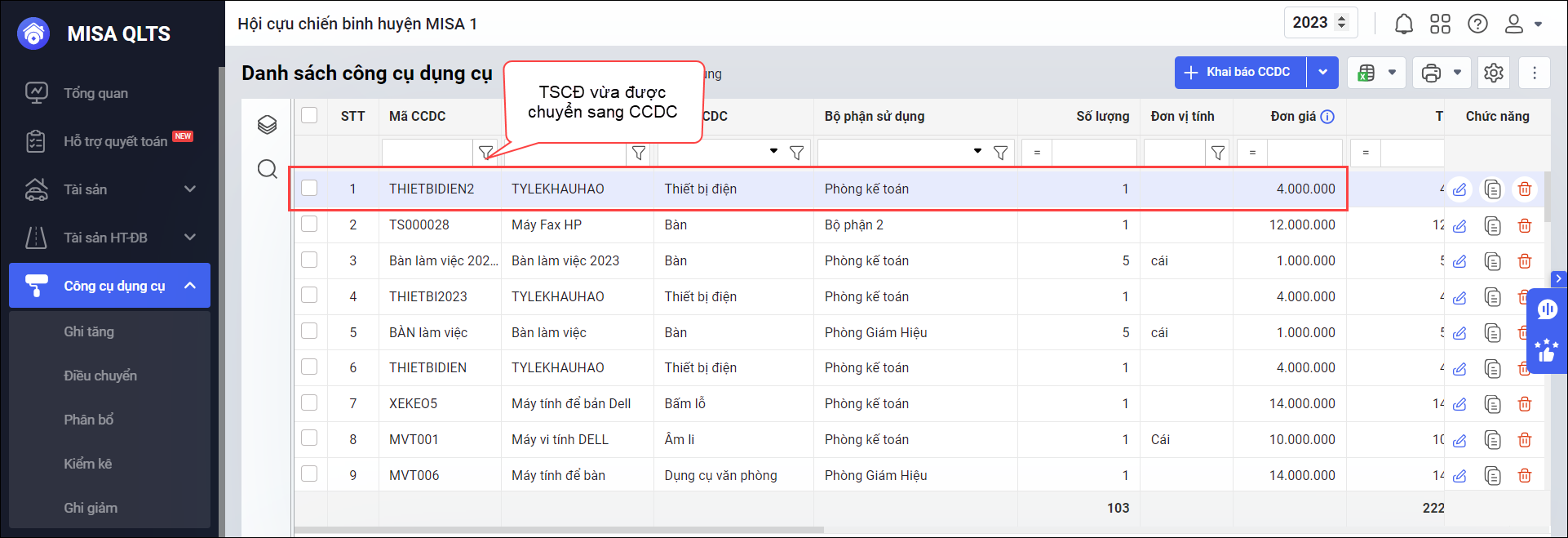The image size is (1568, 538).
Task: Open Điều chuyển submenu
Action: [100, 376]
